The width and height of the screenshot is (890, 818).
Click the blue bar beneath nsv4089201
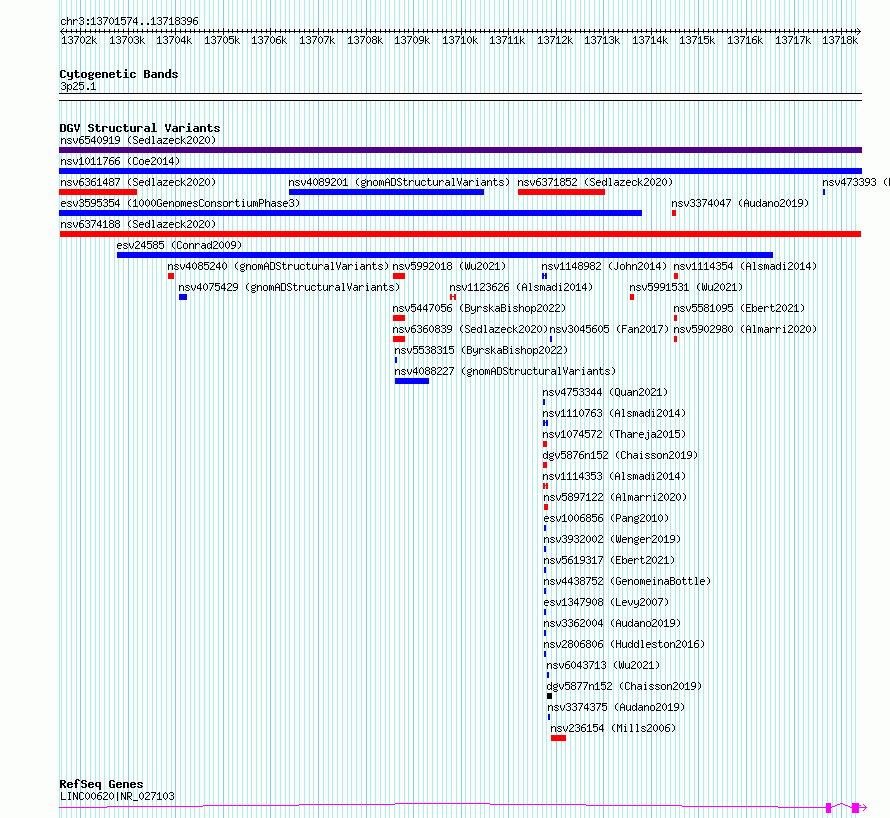tap(387, 192)
